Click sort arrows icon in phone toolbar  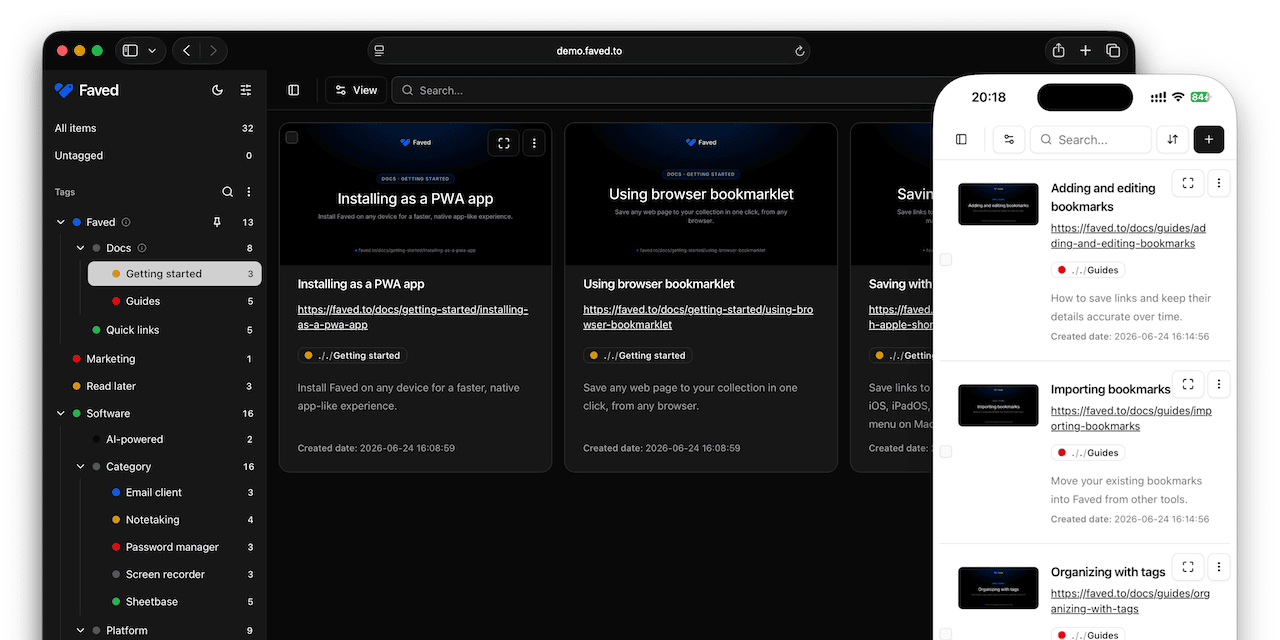[1172, 140]
